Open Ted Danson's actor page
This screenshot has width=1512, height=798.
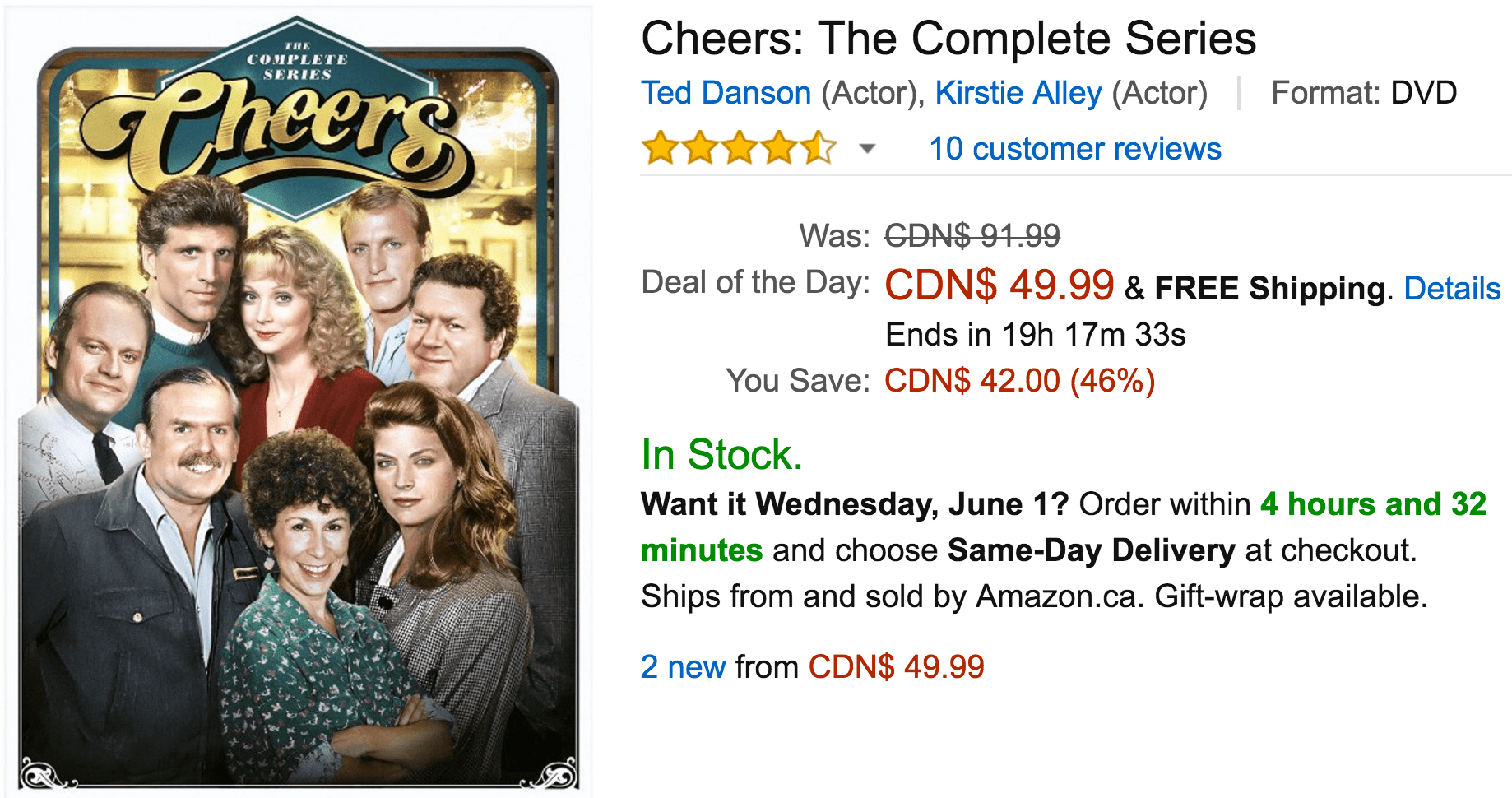726,93
